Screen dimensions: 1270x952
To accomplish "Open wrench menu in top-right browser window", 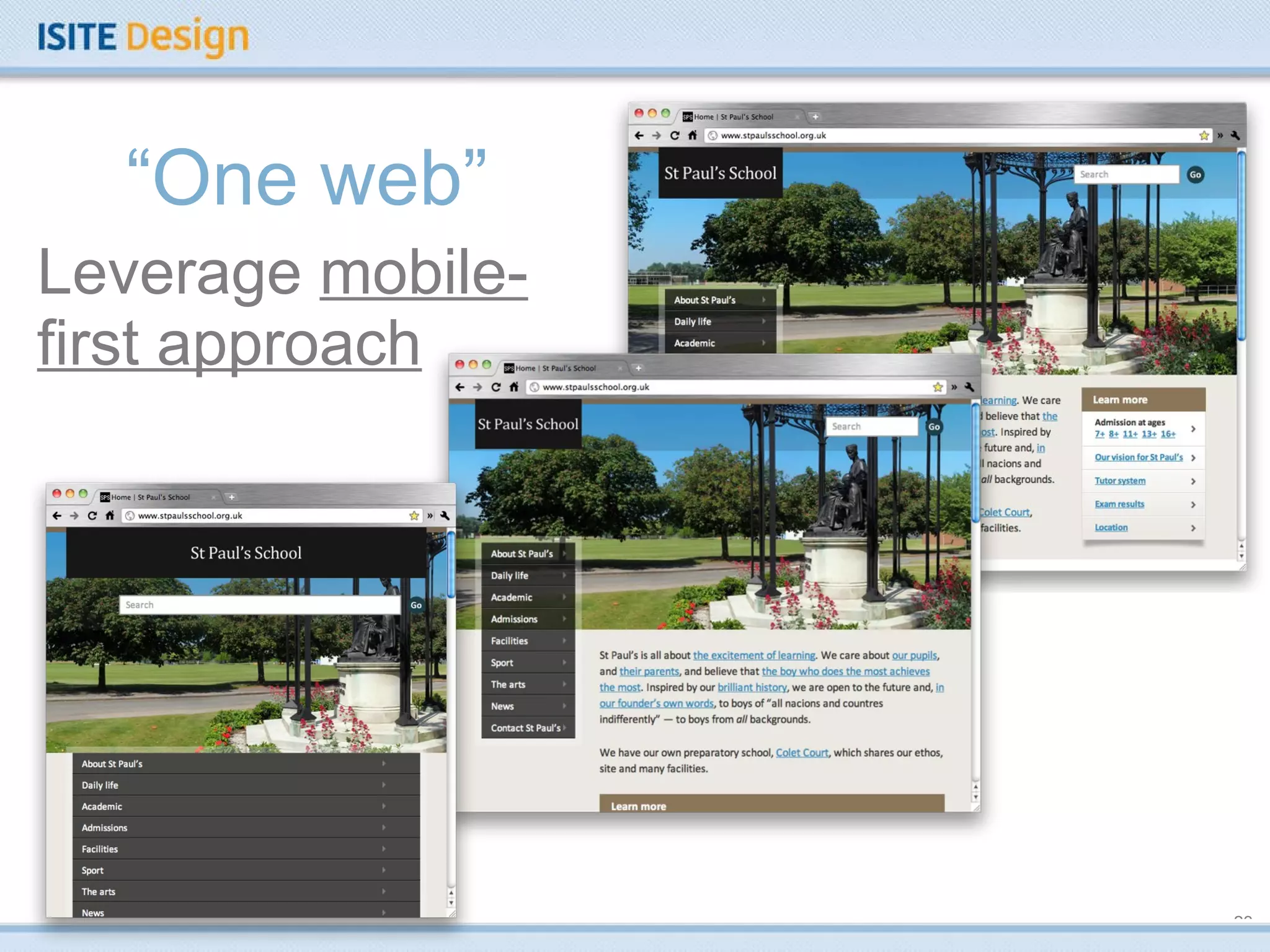I will click(x=1235, y=135).
